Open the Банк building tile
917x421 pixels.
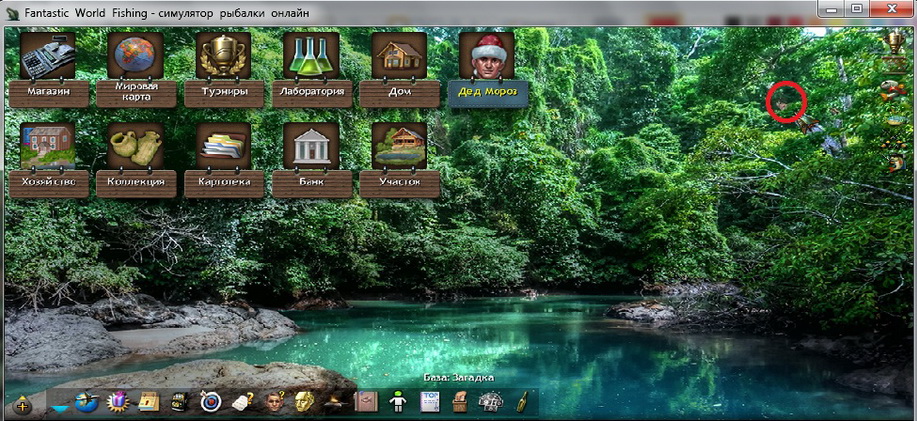point(312,160)
